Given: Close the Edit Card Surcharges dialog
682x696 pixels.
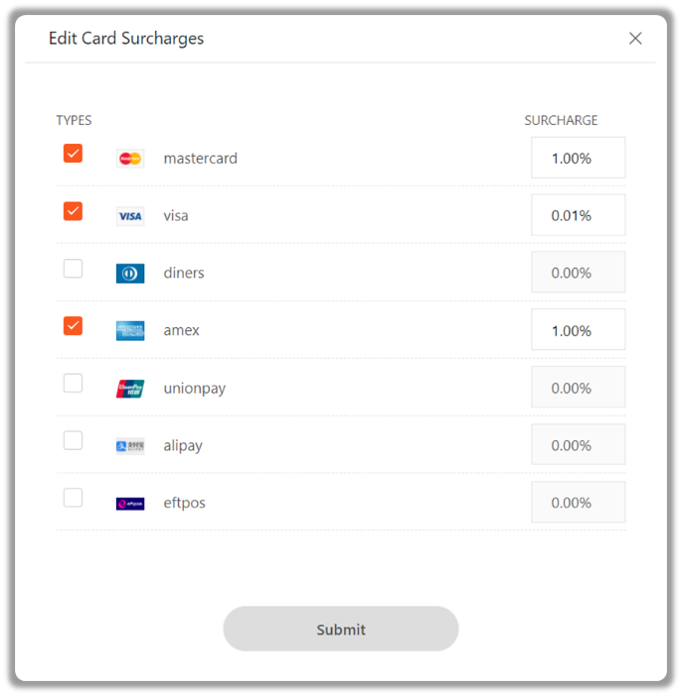Looking at the screenshot, I should pyautogui.click(x=635, y=39).
